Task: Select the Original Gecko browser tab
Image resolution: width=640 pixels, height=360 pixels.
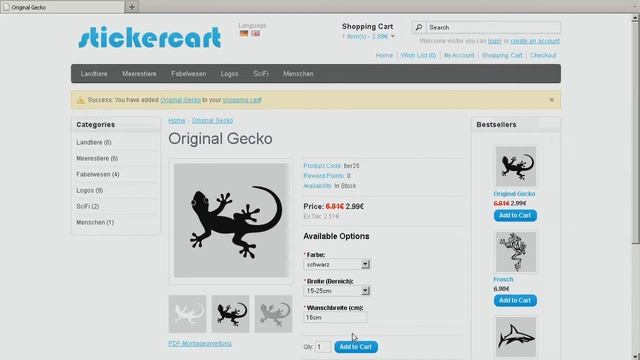Action: 62,7
